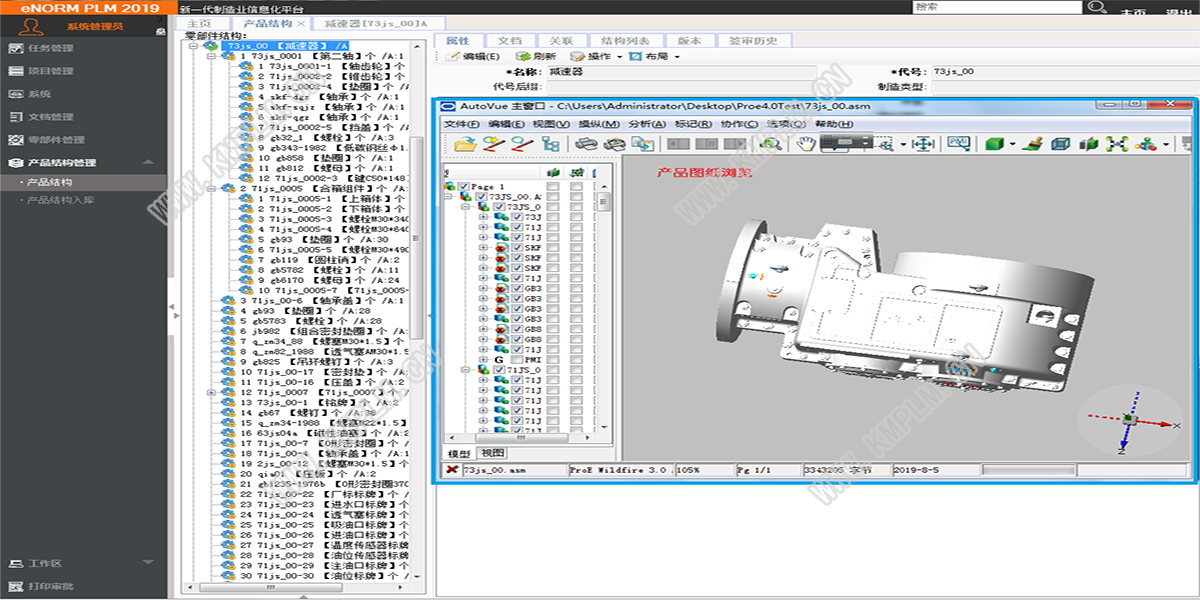
Task: Click the tree structure icon in AutoVue toolbar
Action: click(550, 144)
